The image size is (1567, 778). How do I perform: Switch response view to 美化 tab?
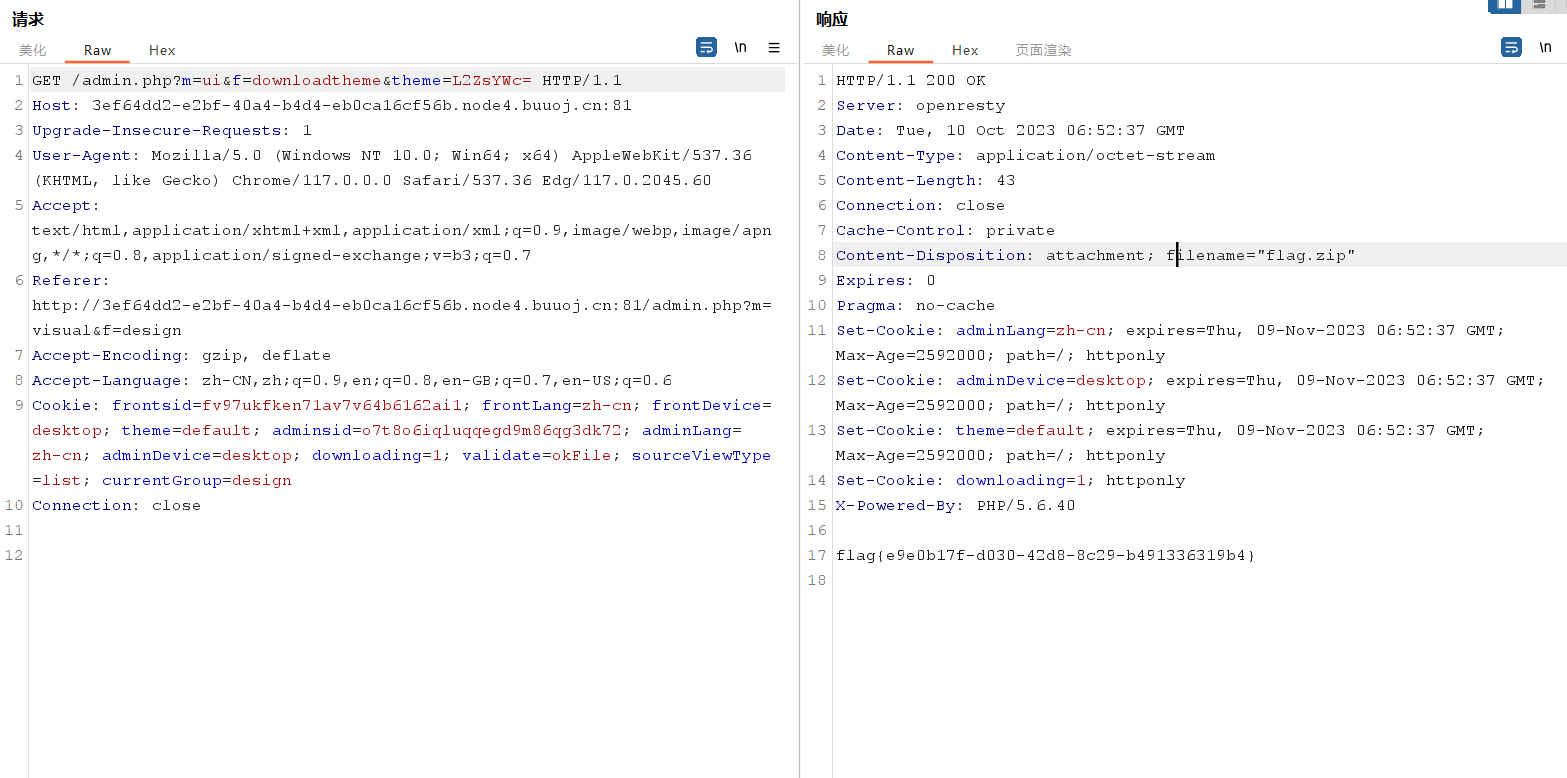pyautogui.click(x=835, y=50)
